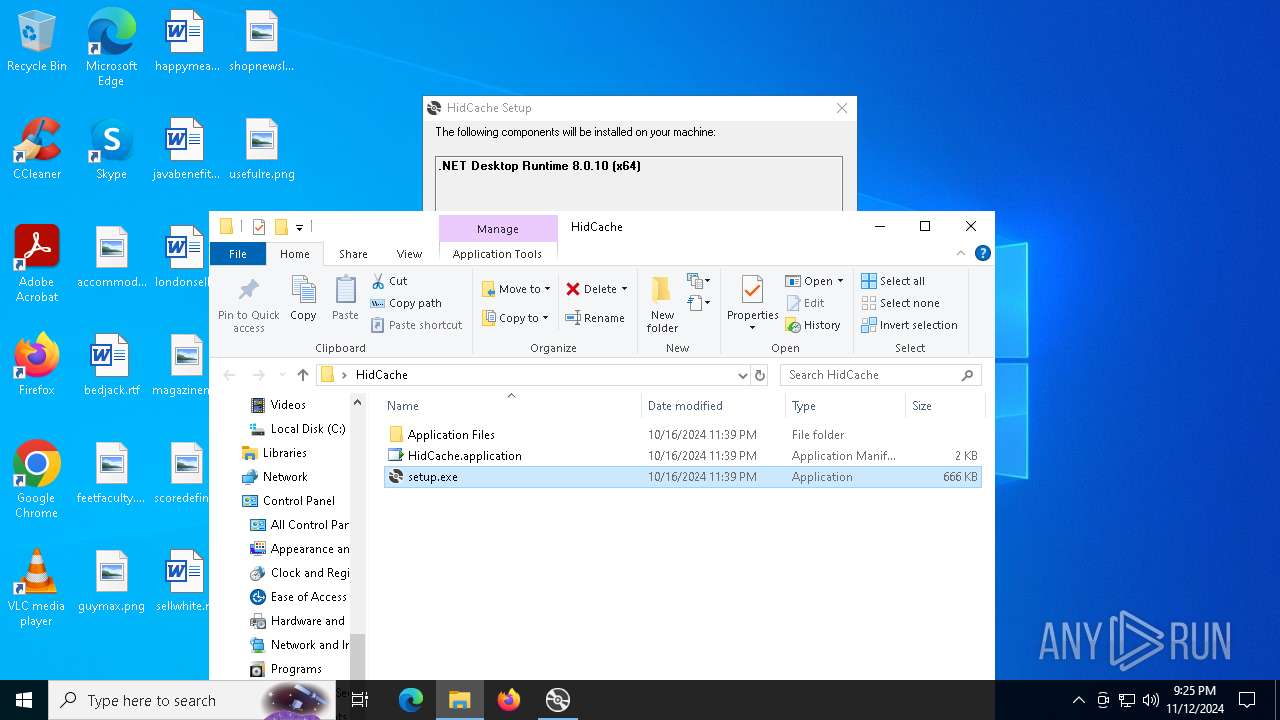Sort by Size column header
Image resolution: width=1280 pixels, height=720 pixels.
(944, 406)
